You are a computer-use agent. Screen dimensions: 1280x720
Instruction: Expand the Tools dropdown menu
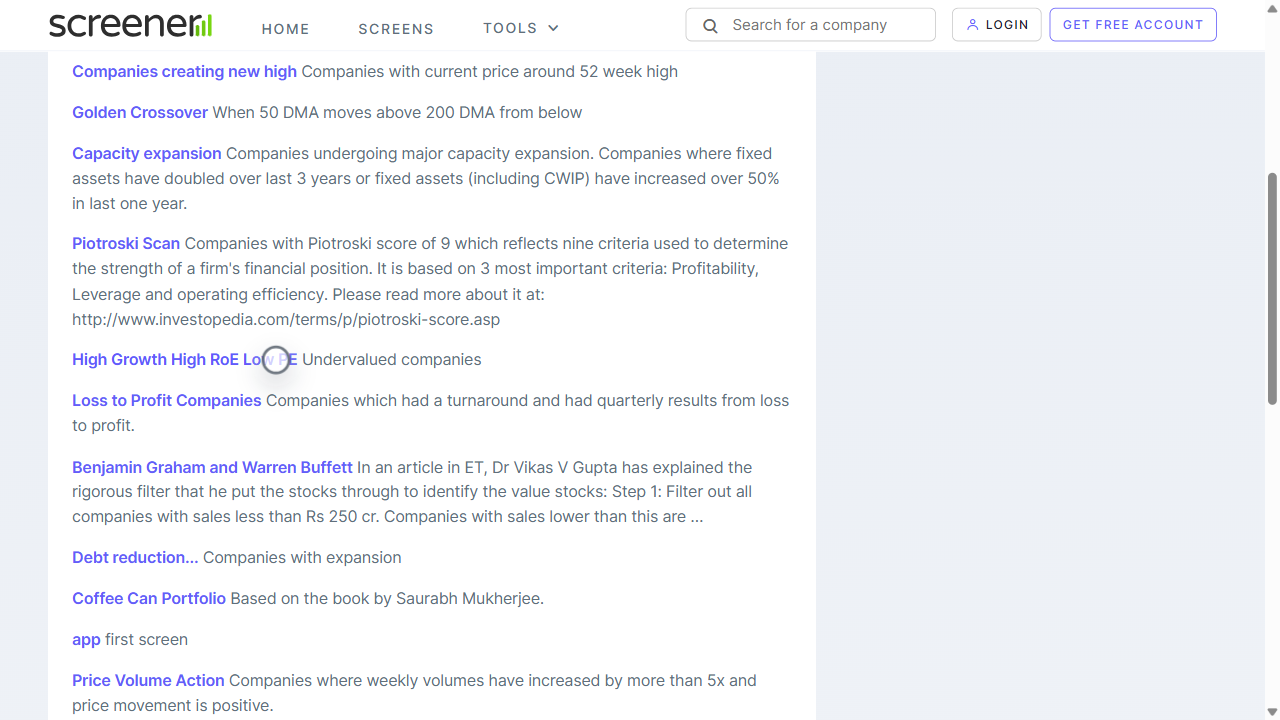point(520,28)
